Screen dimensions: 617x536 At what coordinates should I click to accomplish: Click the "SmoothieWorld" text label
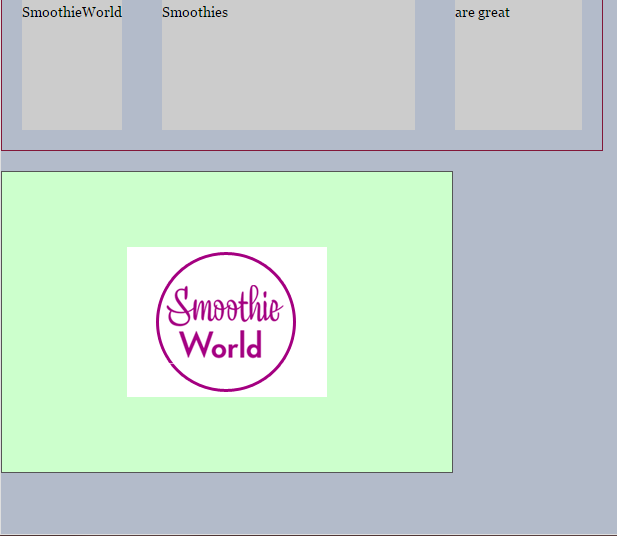tap(72, 13)
